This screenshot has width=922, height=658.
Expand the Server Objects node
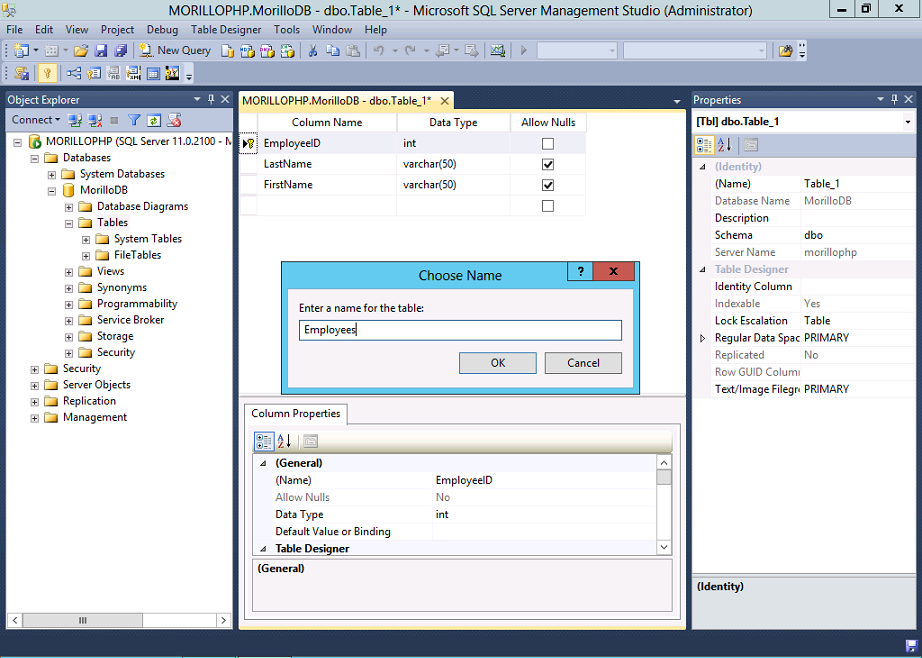tap(35, 386)
